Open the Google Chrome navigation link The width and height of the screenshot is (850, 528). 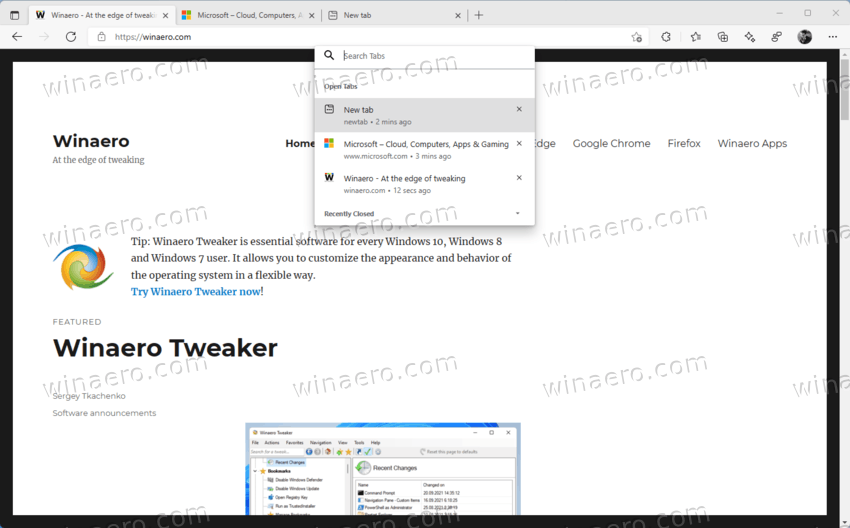click(611, 144)
